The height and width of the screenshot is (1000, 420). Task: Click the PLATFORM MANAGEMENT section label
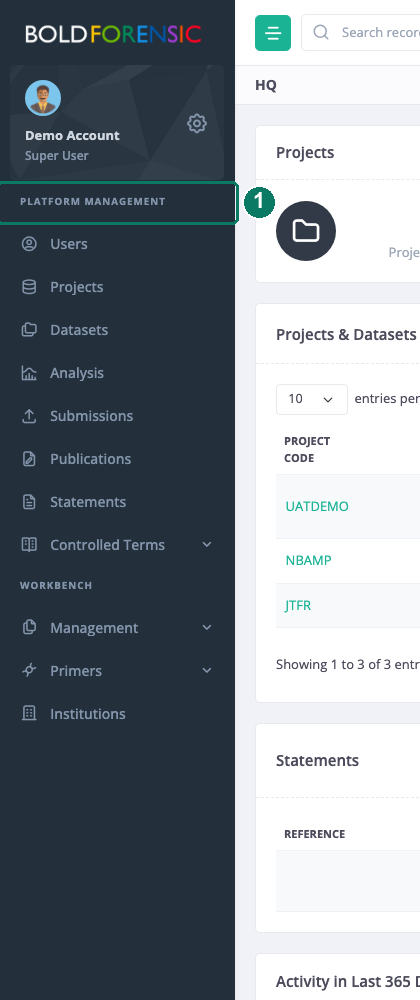(92, 202)
